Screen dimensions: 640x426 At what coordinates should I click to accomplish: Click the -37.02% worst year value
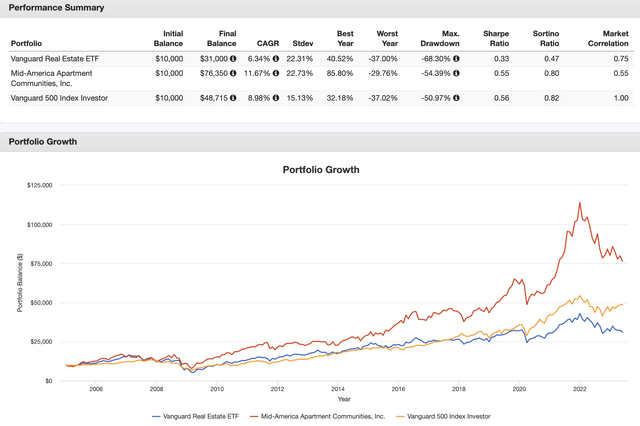pos(383,98)
